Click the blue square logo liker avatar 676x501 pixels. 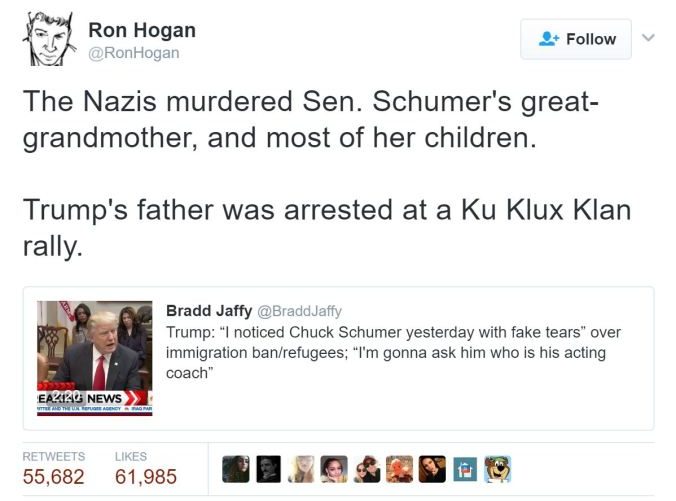tap(465, 469)
